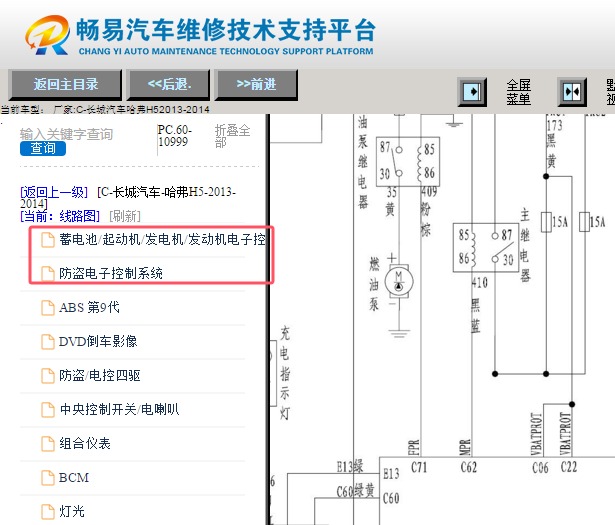Open the BCM entry
Viewport: 615px width, 525px height.
74,478
